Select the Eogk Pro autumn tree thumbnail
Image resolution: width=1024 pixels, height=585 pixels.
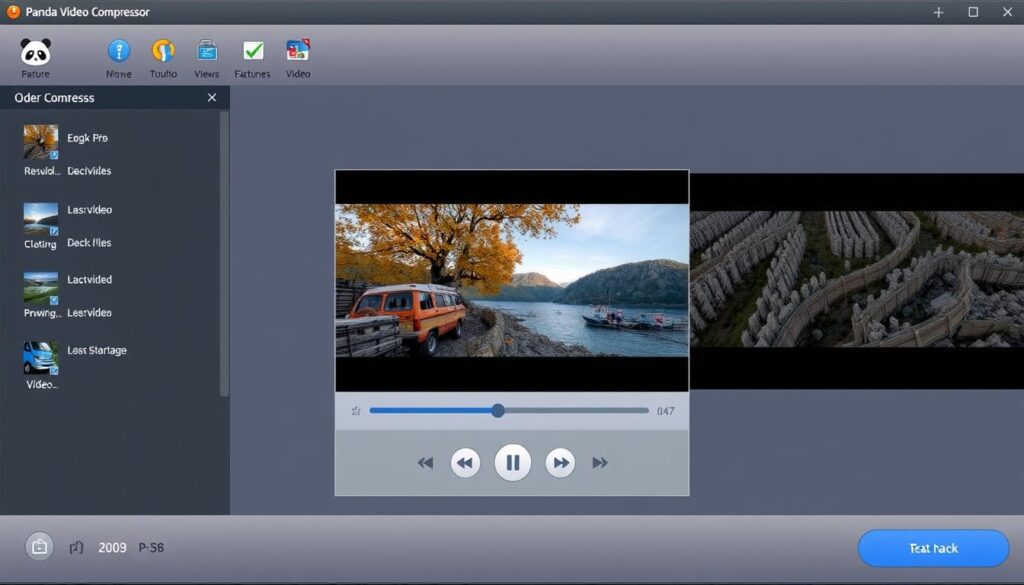click(x=41, y=142)
